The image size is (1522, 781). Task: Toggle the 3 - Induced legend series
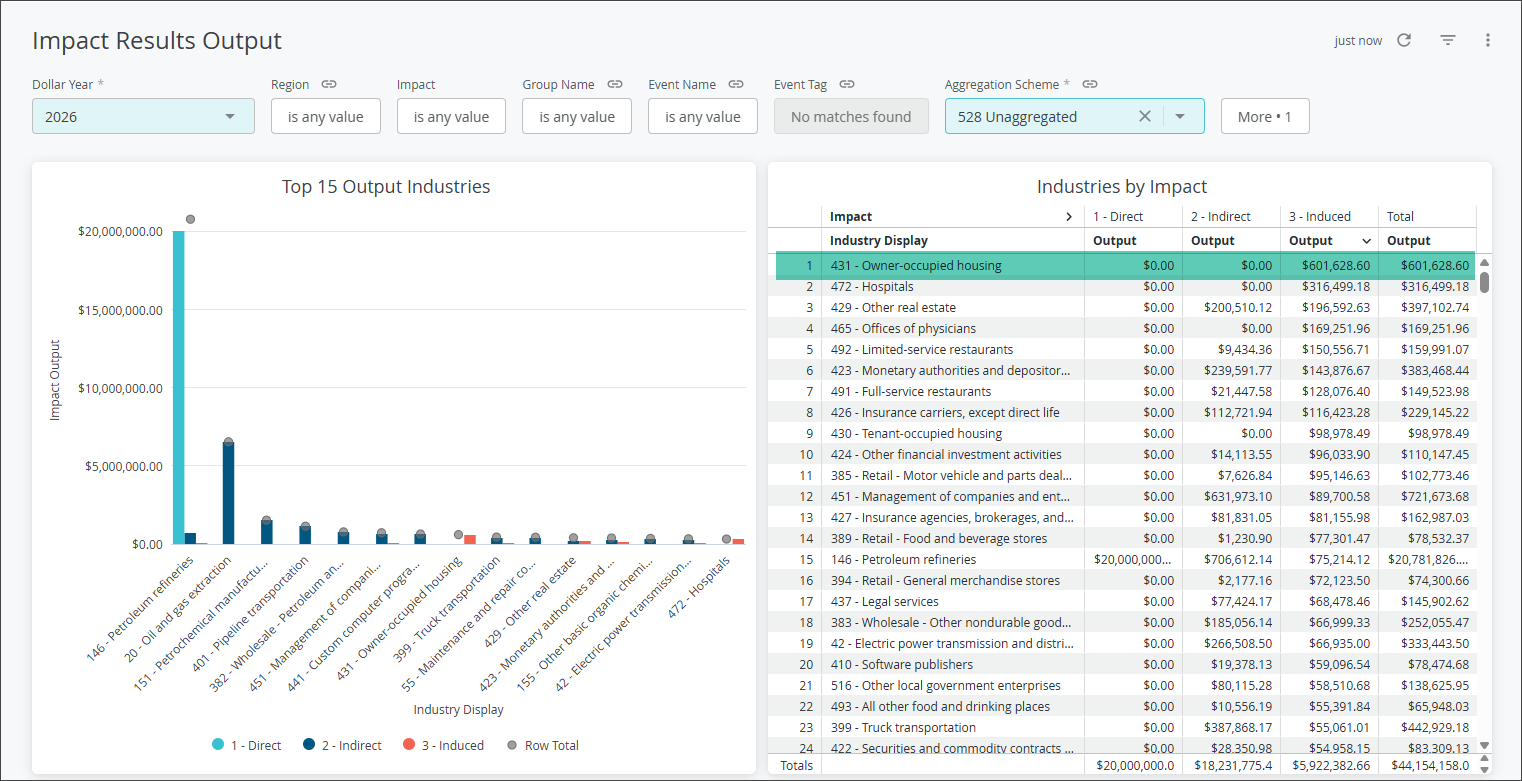pyautogui.click(x=443, y=745)
